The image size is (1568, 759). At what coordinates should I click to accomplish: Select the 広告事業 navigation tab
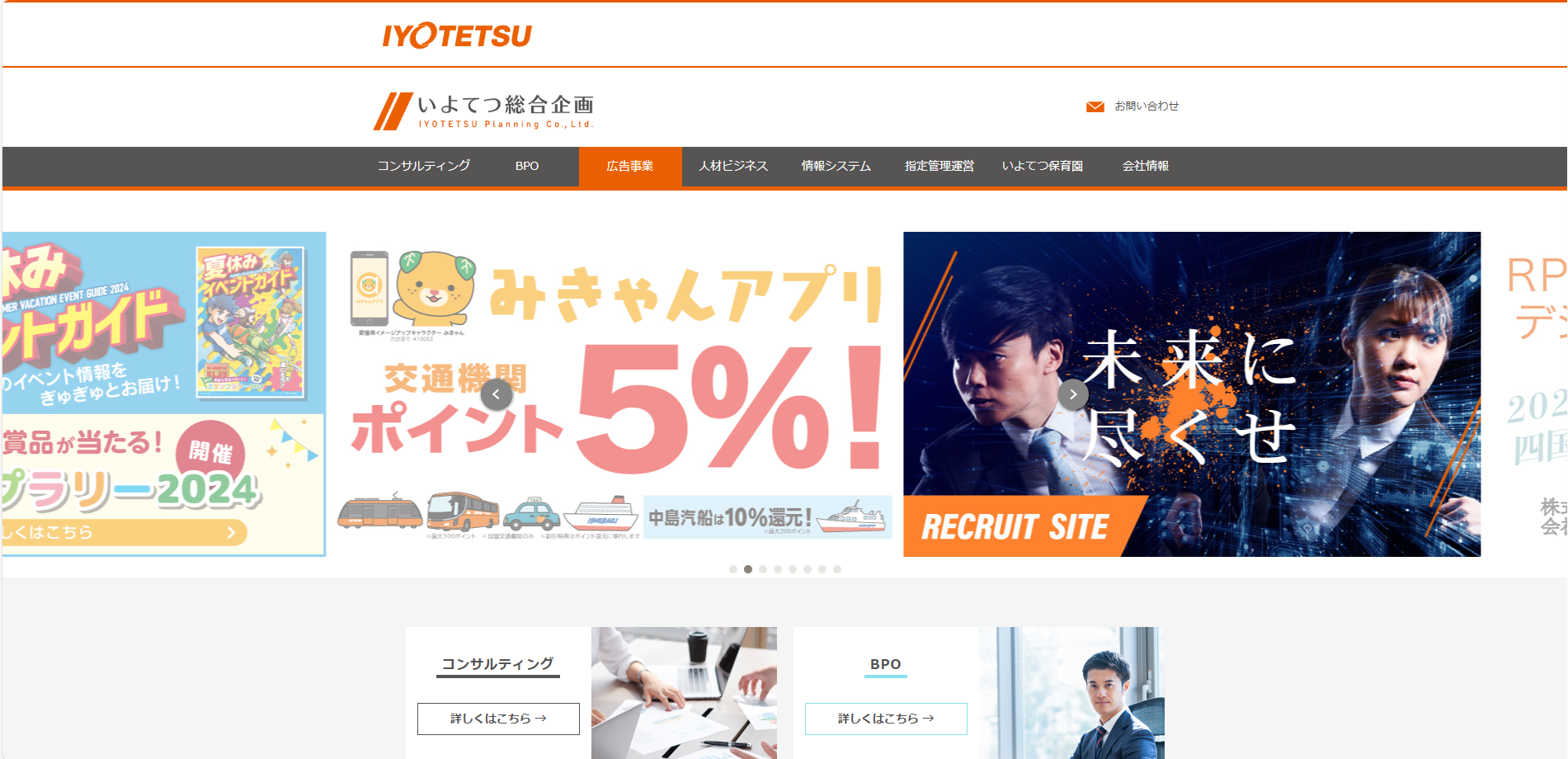(x=630, y=166)
